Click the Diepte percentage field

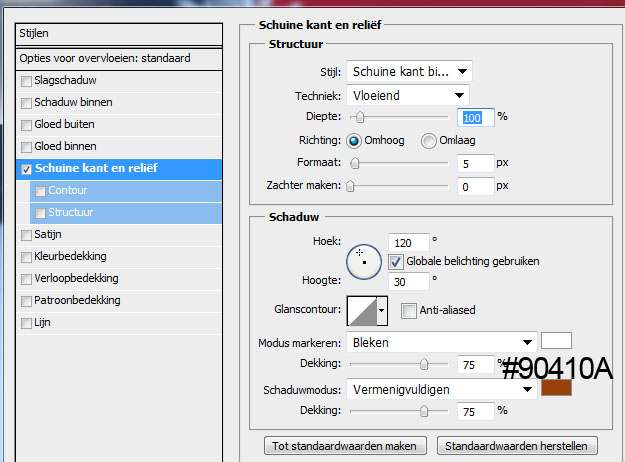[476, 118]
